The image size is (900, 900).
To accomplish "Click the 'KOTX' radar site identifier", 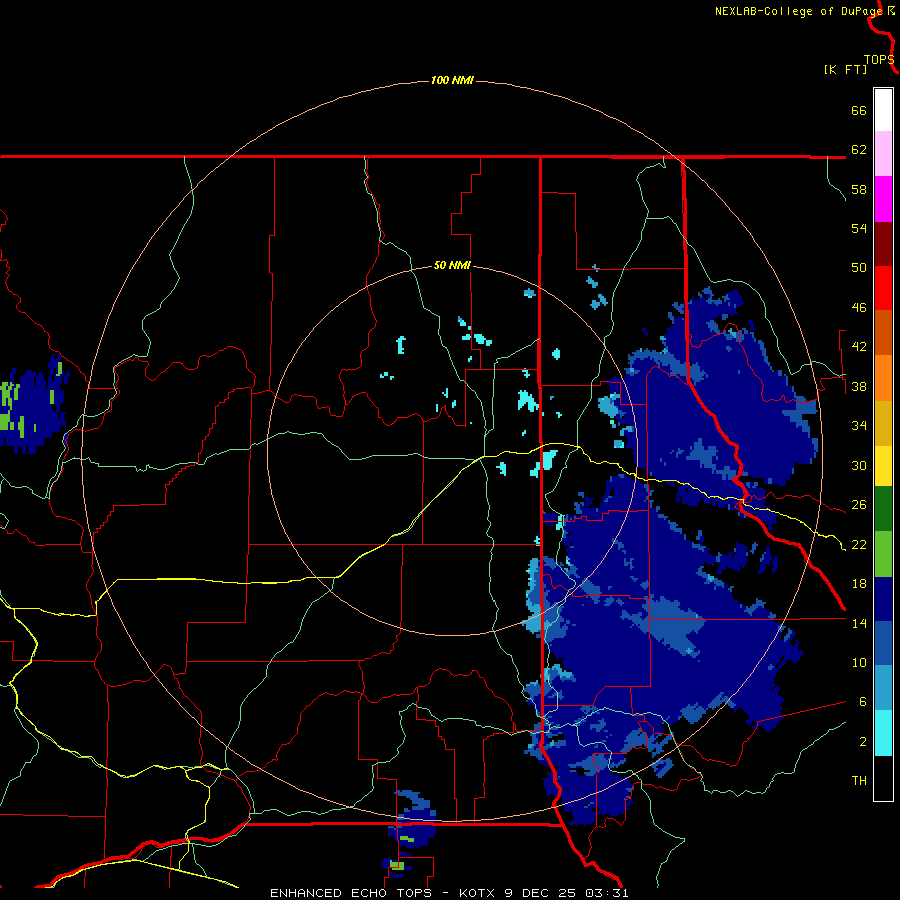I will click(478, 893).
